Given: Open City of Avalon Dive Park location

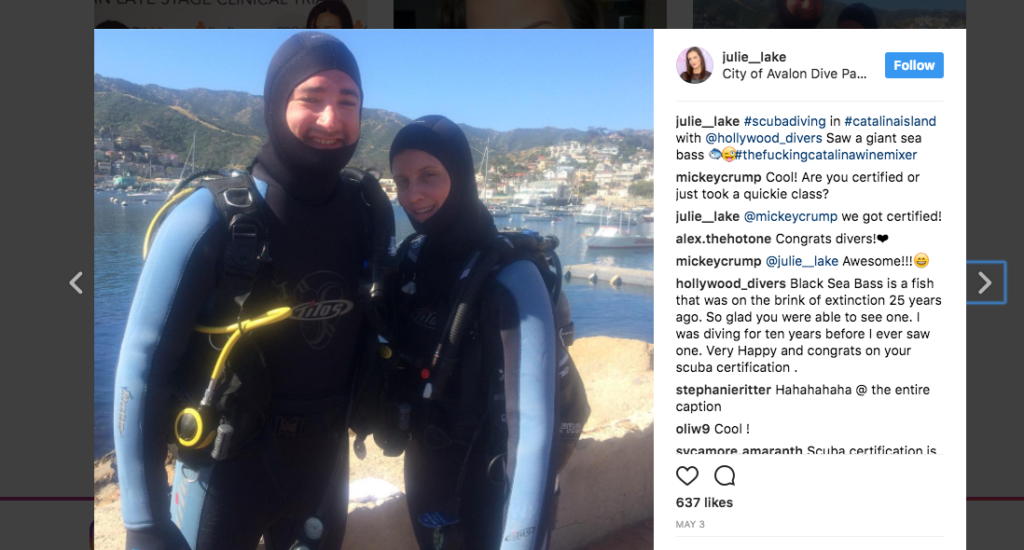Looking at the screenshot, I should click(x=794, y=74).
